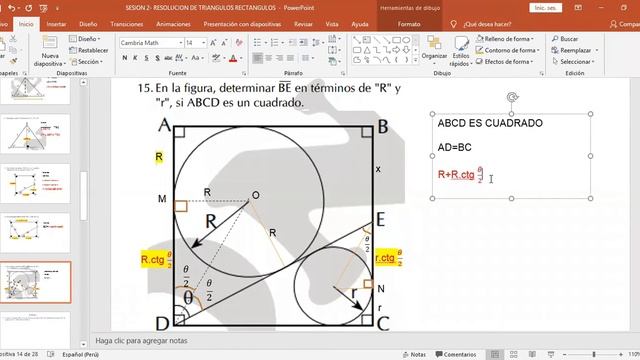
Task: Toggle strikethrough (abc) formatting
Action: tap(168, 58)
